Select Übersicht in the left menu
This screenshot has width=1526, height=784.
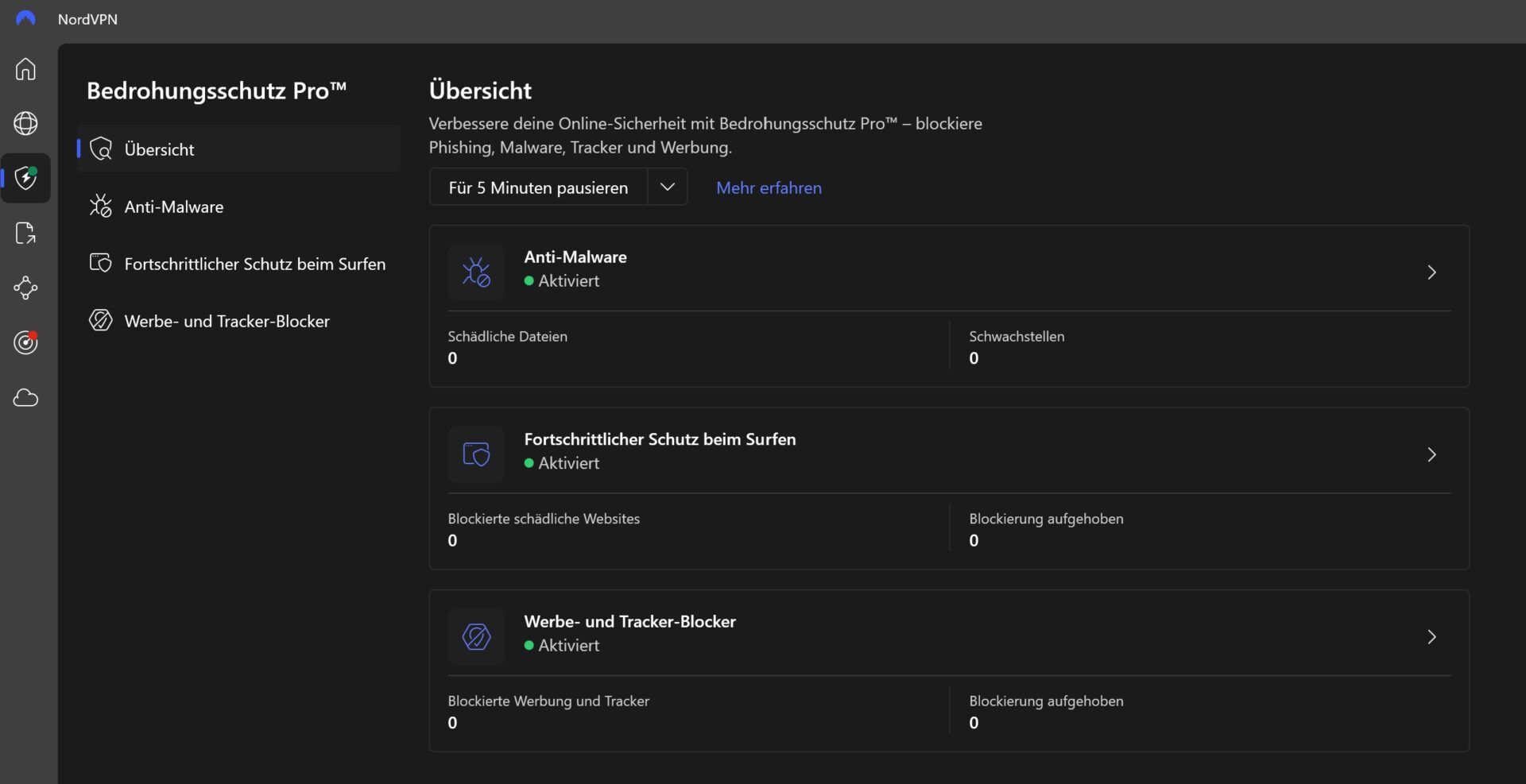point(238,149)
